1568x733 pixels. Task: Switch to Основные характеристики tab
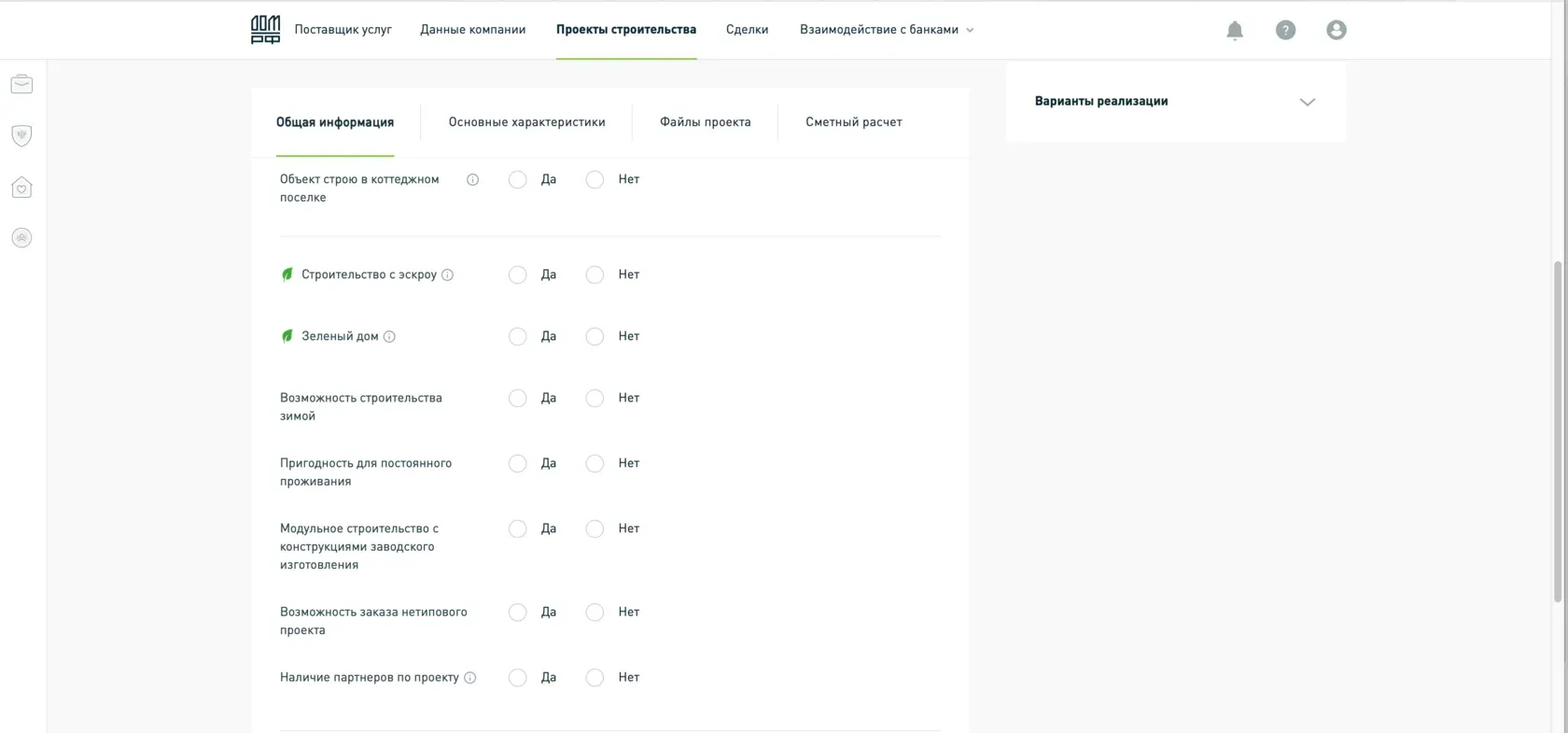(x=526, y=122)
